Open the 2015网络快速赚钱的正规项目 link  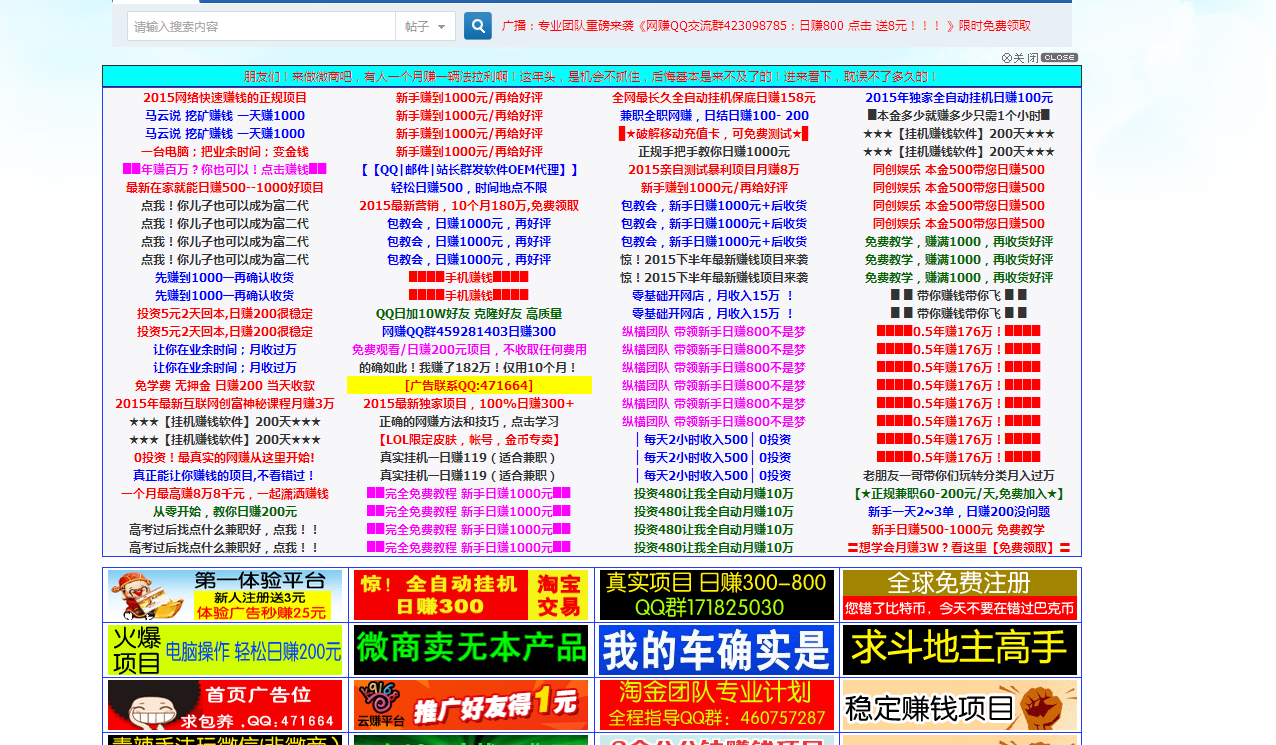225,98
